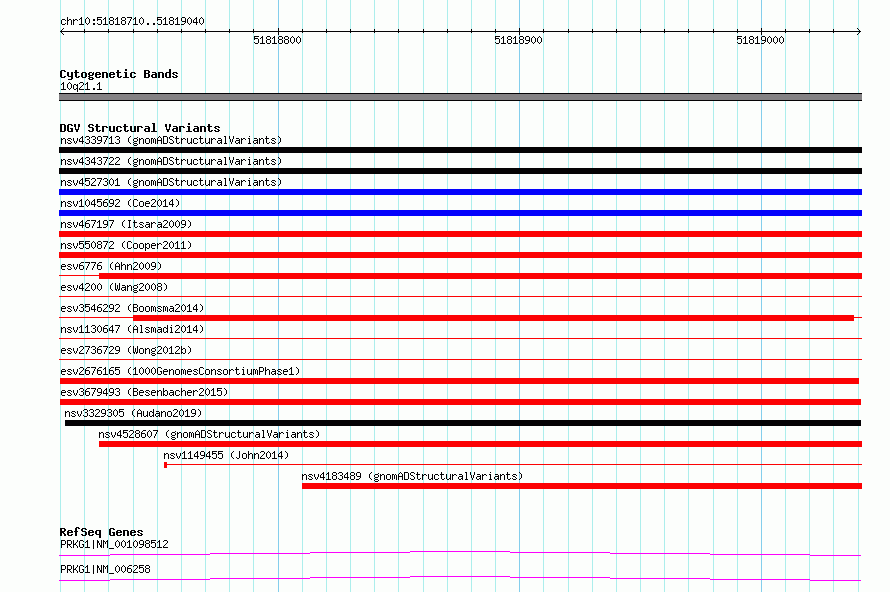Select the red Besenbacher2015 variant bar
This screenshot has width=890, height=592.
(x=460, y=402)
